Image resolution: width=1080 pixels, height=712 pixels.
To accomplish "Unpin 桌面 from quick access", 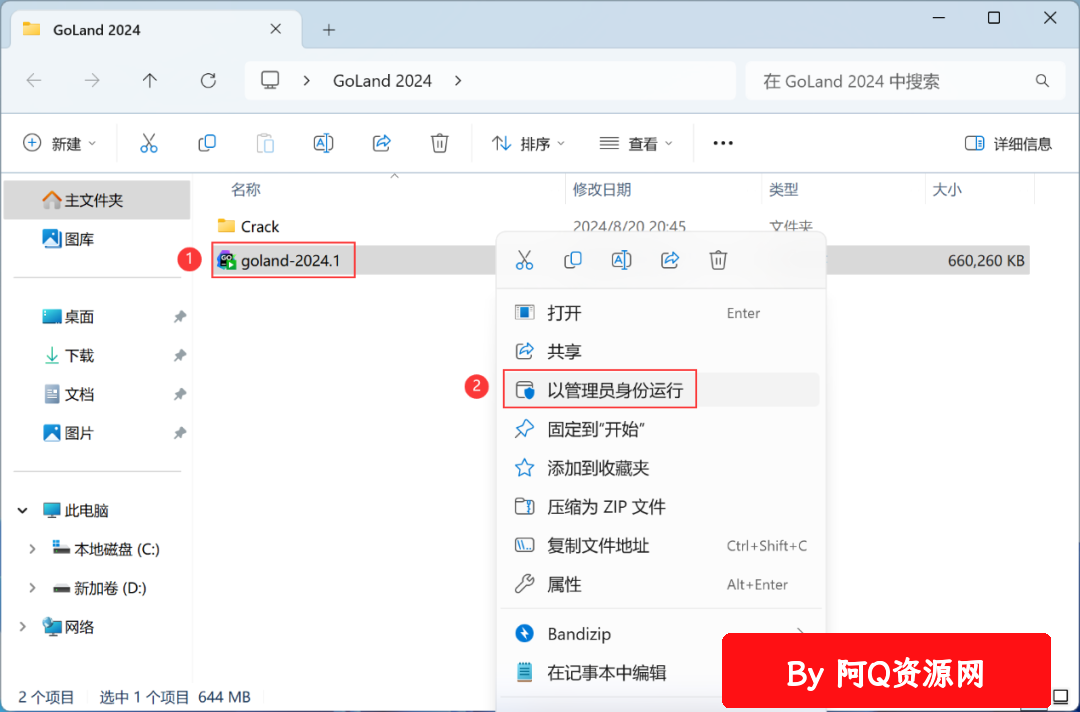I will click(180, 317).
